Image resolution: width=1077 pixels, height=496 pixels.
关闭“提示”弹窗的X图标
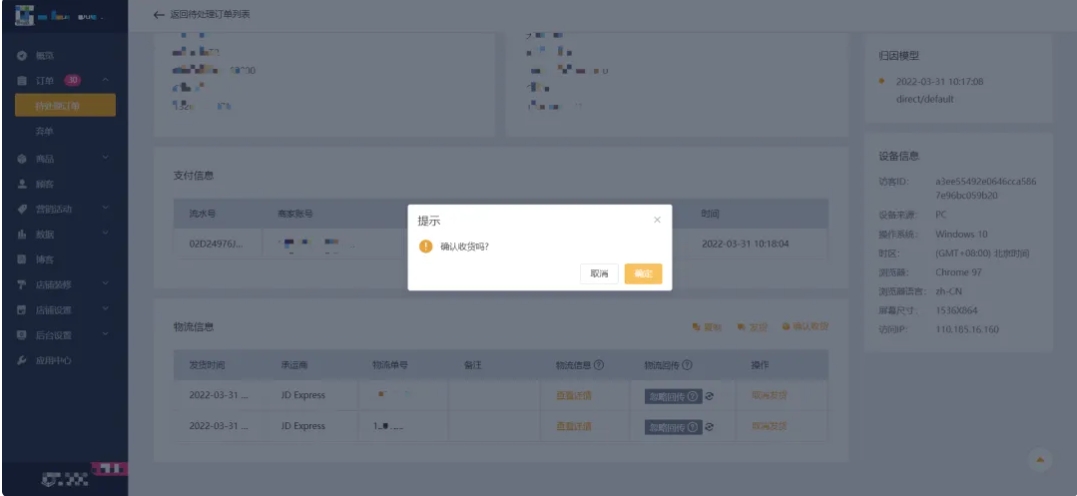pos(657,220)
